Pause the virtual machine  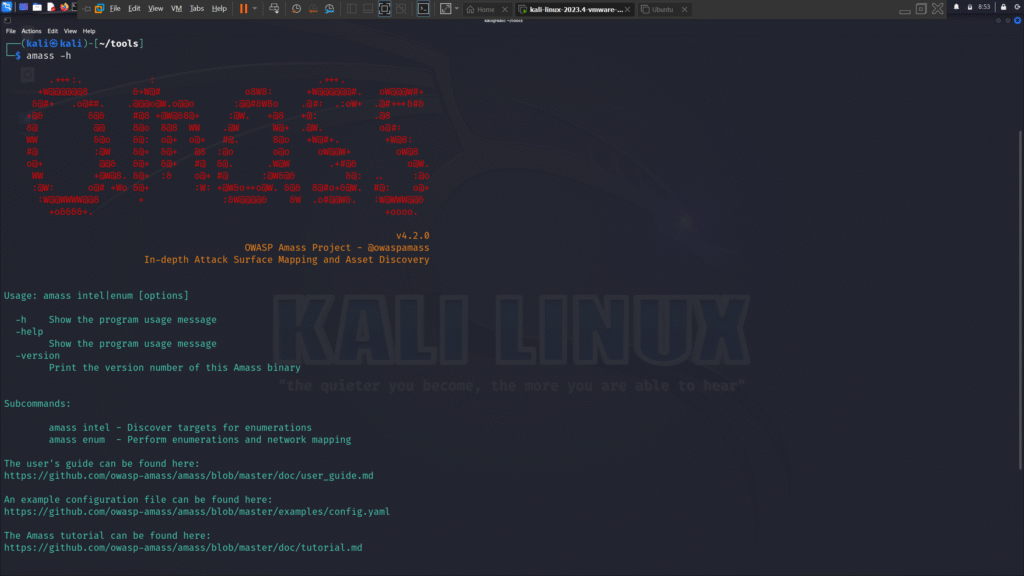click(x=243, y=8)
